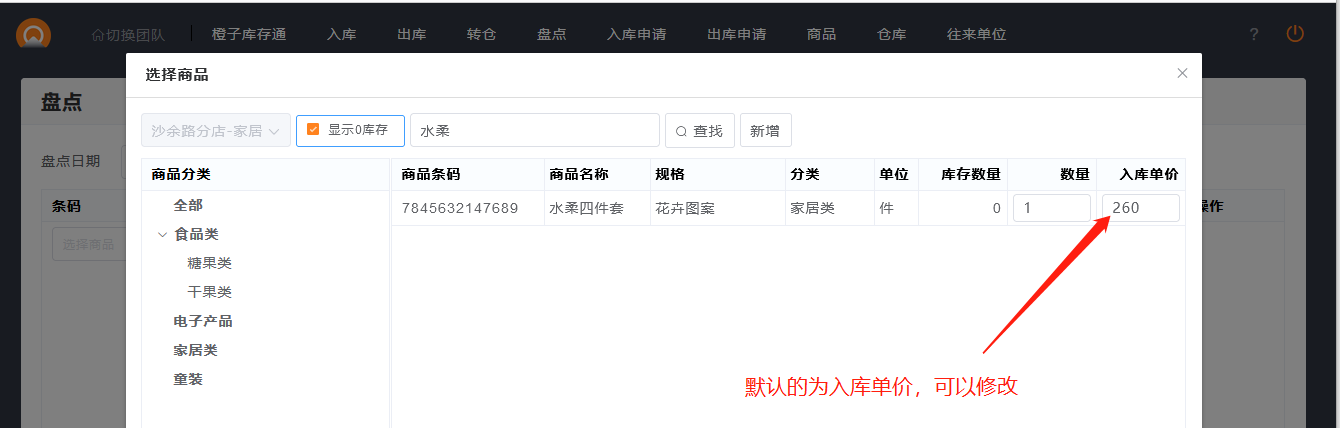Select 电子产品 in category tree

[x=203, y=321]
